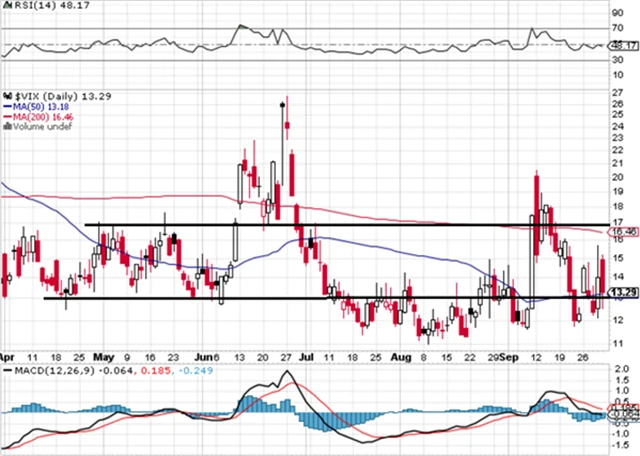Click the Volume undef legend icon
The height and width of the screenshot is (456, 640).
(x=6, y=127)
